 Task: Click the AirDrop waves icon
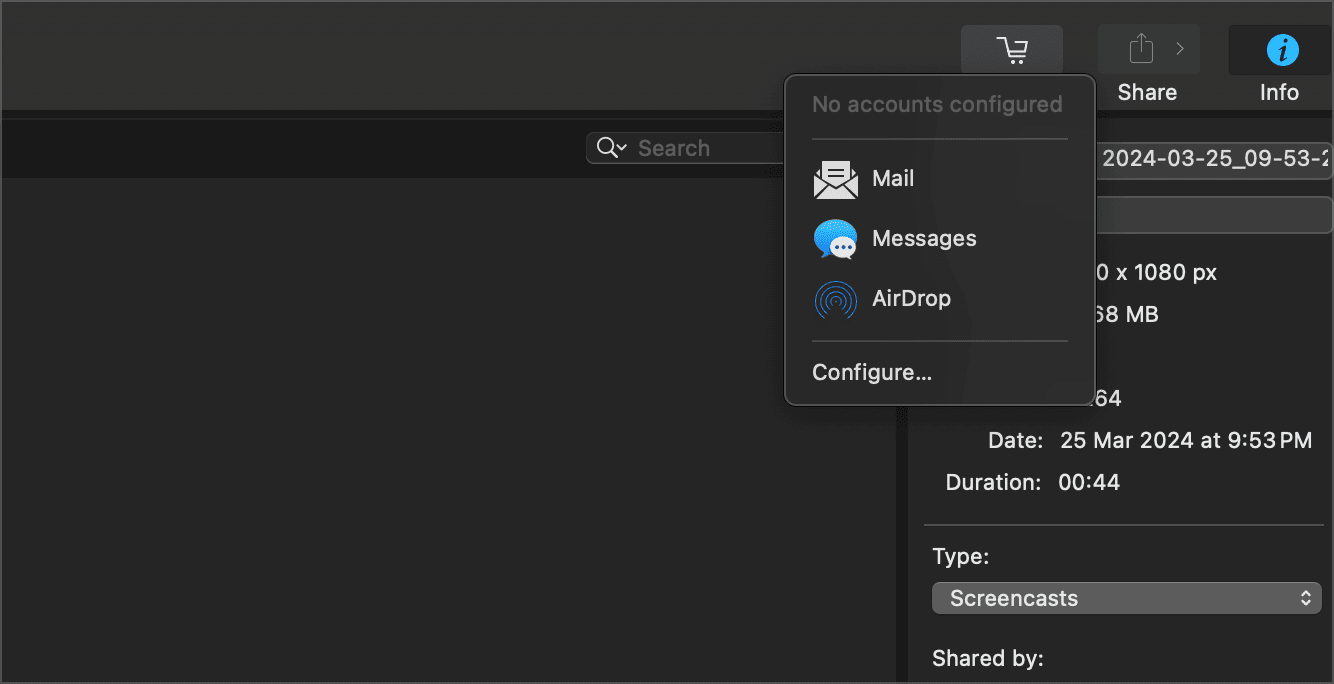[x=835, y=299]
